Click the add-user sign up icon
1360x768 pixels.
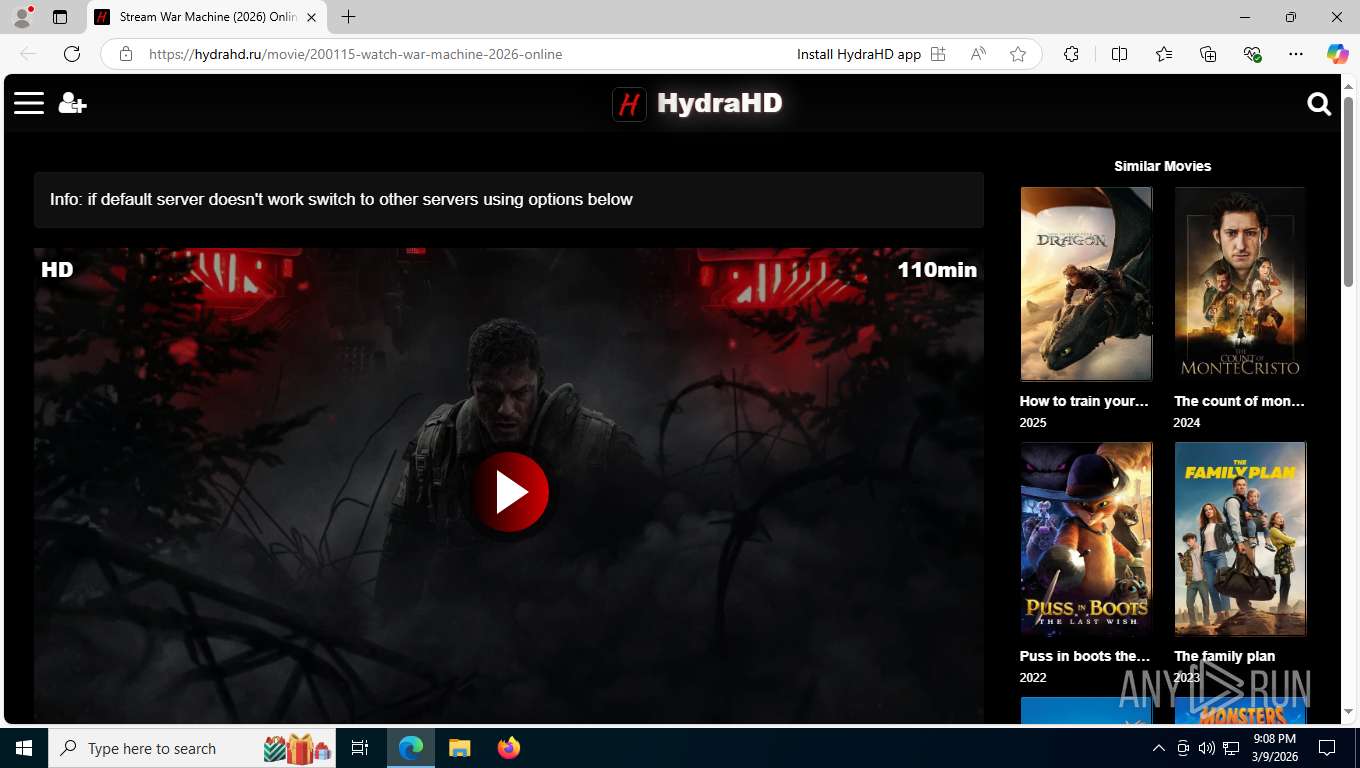coord(72,103)
